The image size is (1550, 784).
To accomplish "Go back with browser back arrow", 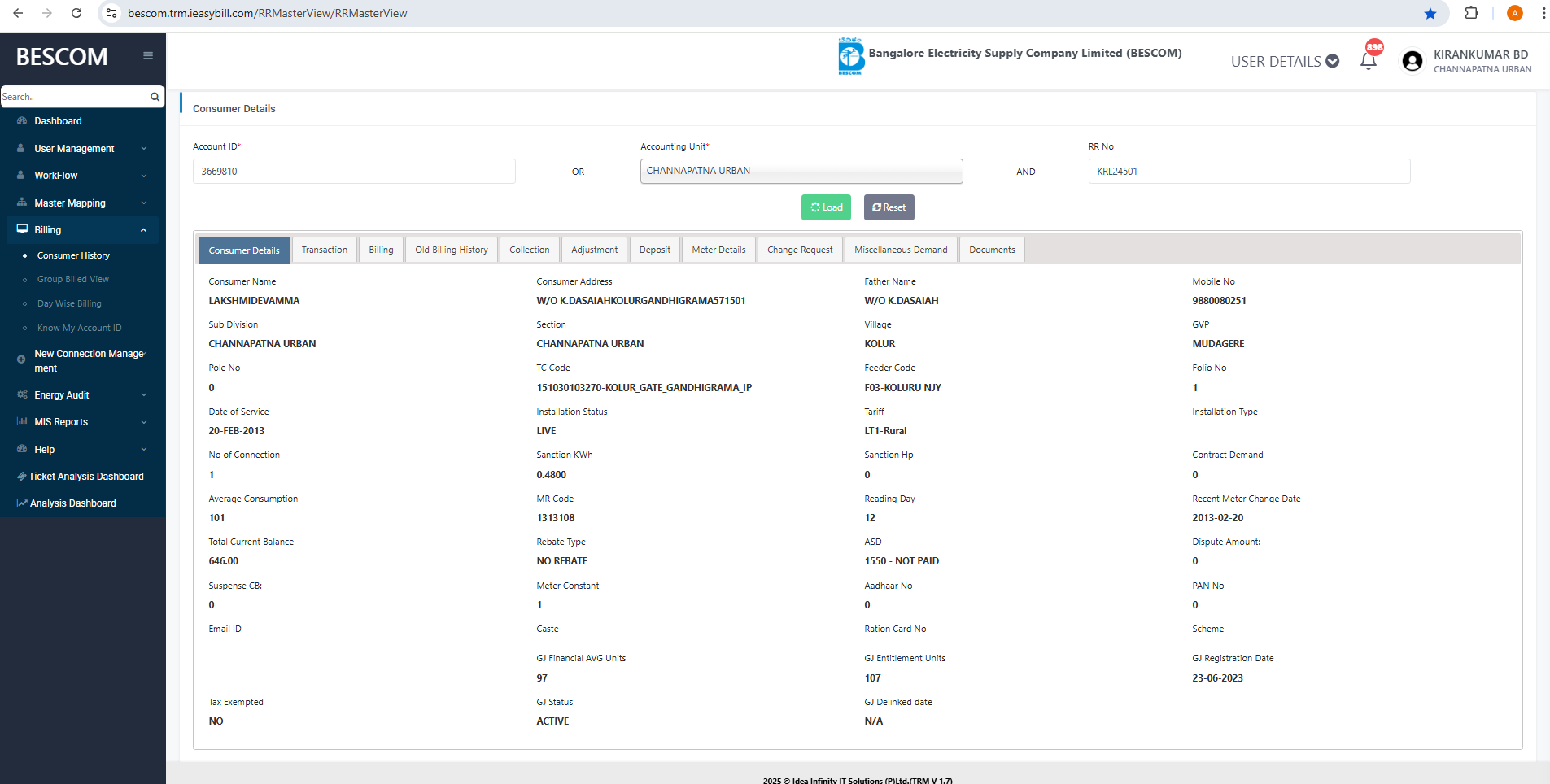I will pos(18,13).
